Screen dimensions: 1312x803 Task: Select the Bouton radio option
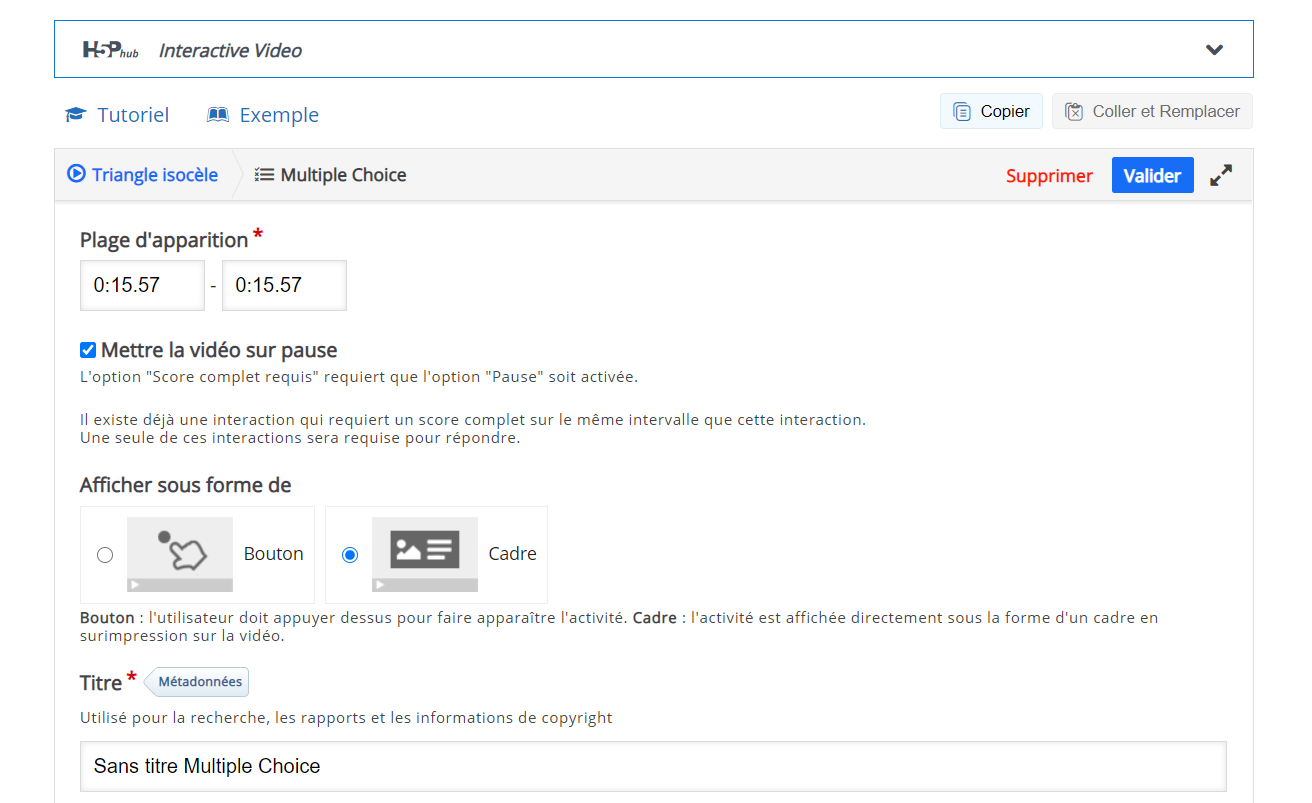(105, 555)
